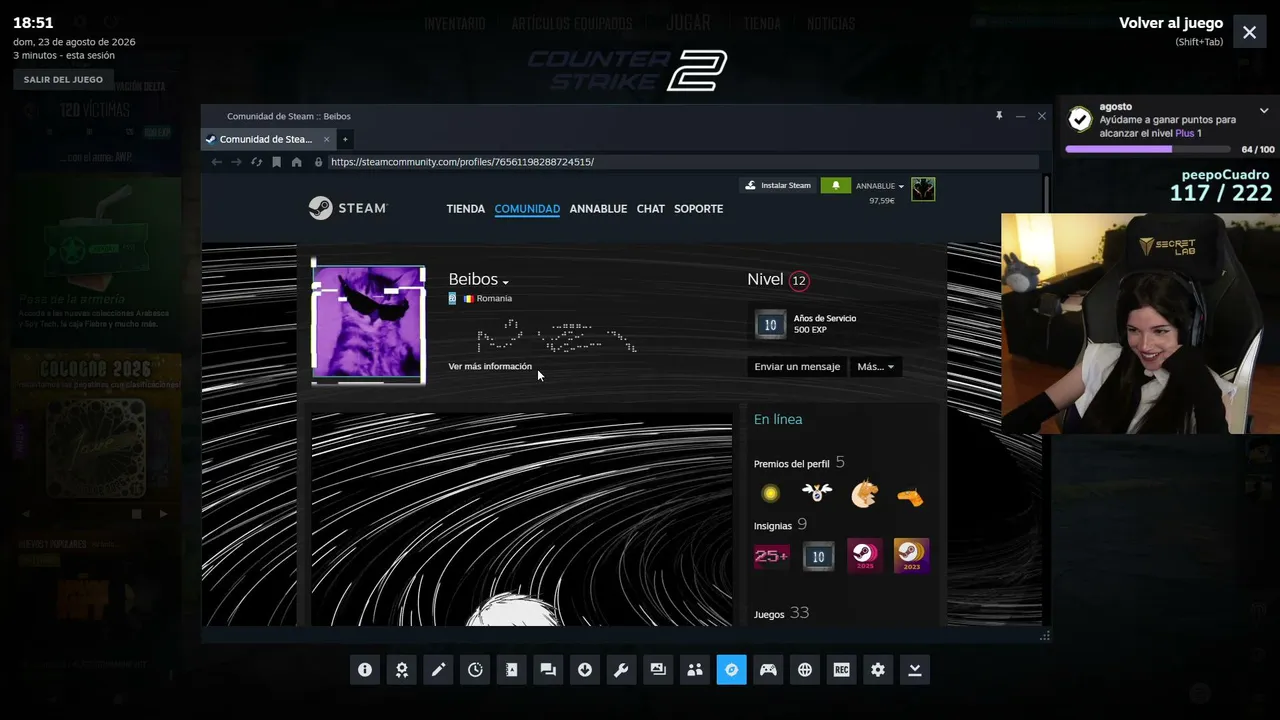The height and width of the screenshot is (720, 1280).
Task: Open the pencil notes icon in the overlay toolbar
Action: [438, 670]
